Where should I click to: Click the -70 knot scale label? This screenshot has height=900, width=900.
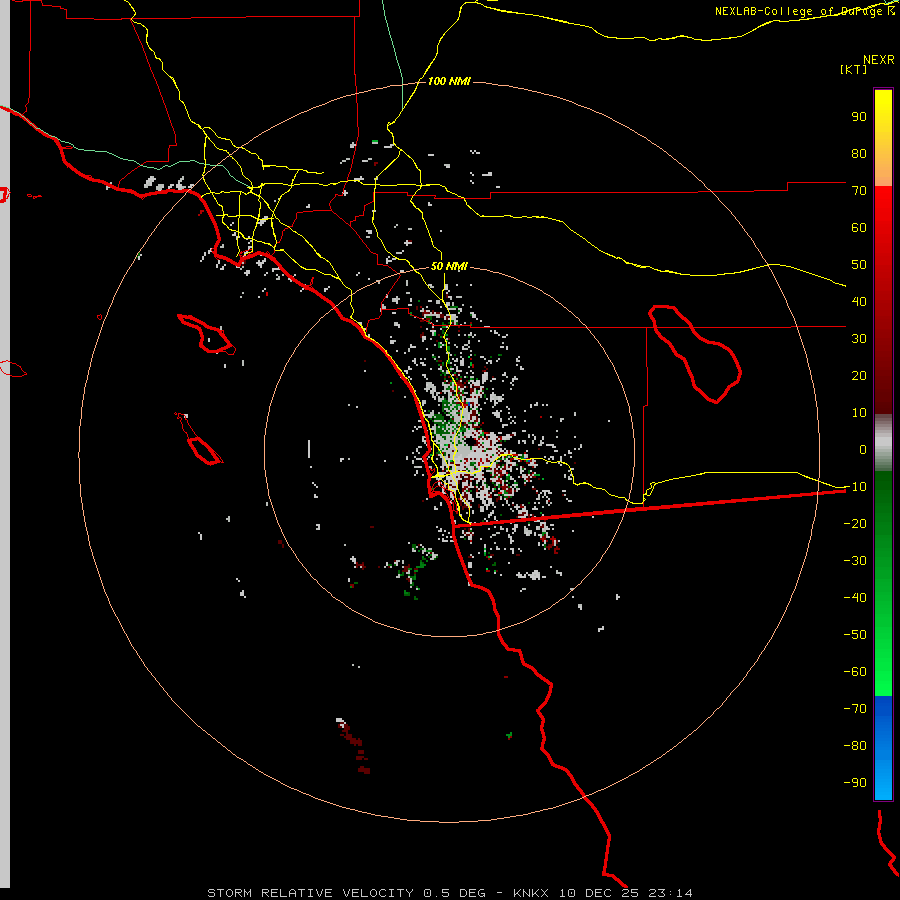pos(855,708)
